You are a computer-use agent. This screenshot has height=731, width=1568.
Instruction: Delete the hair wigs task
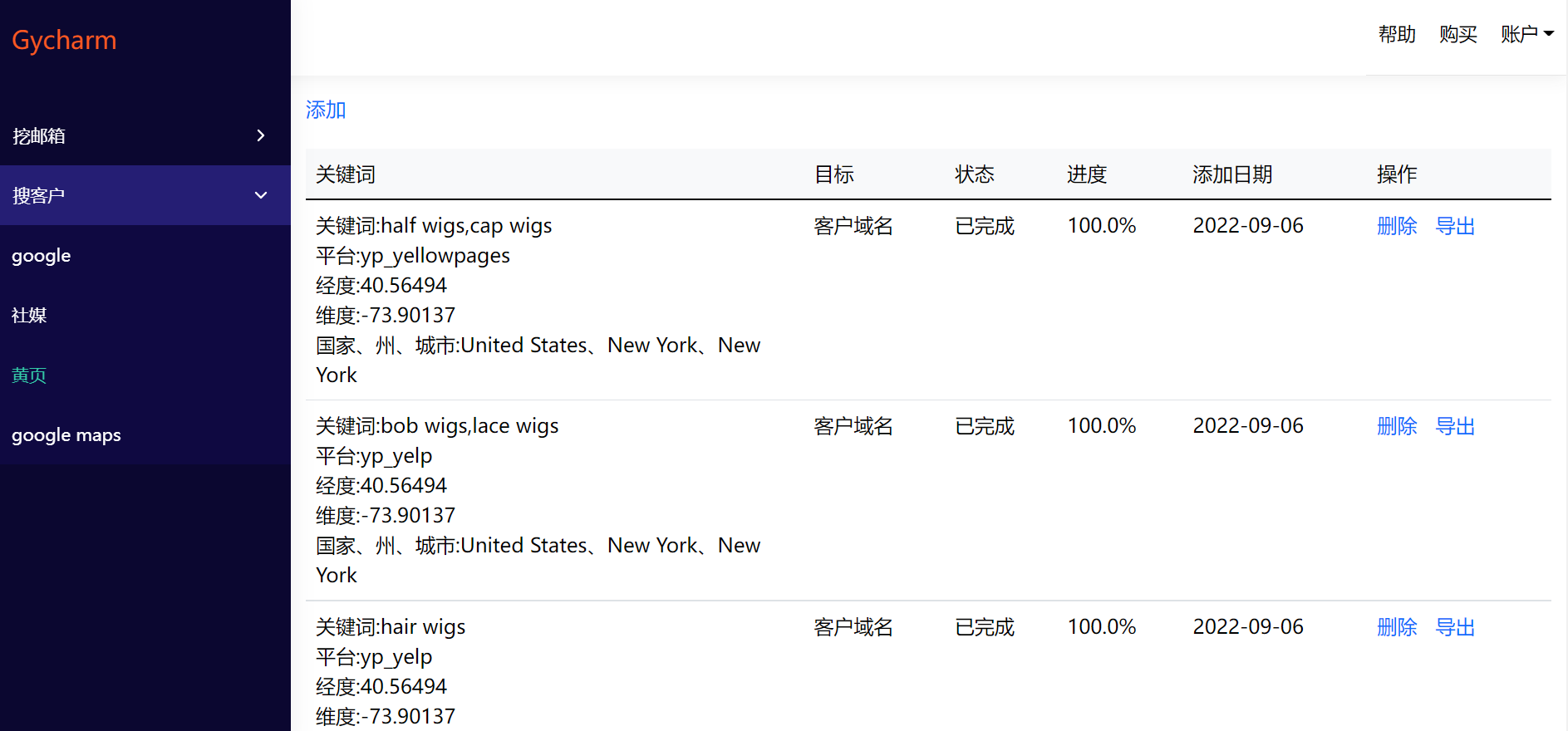[1397, 627]
